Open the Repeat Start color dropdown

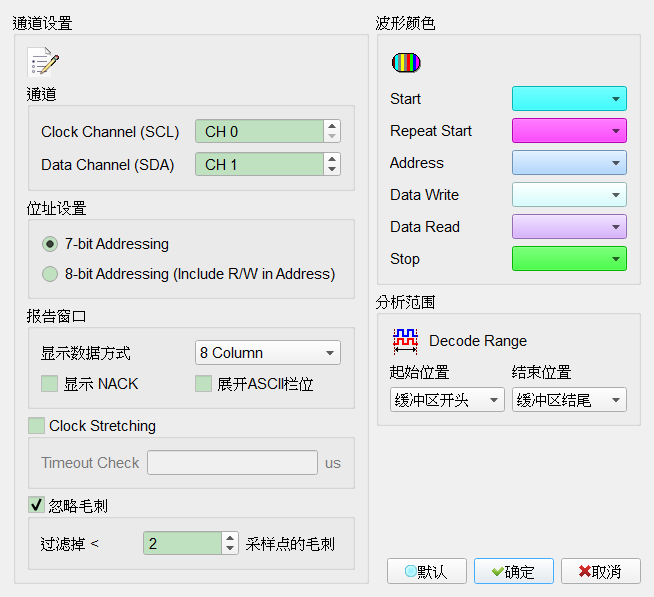569,131
